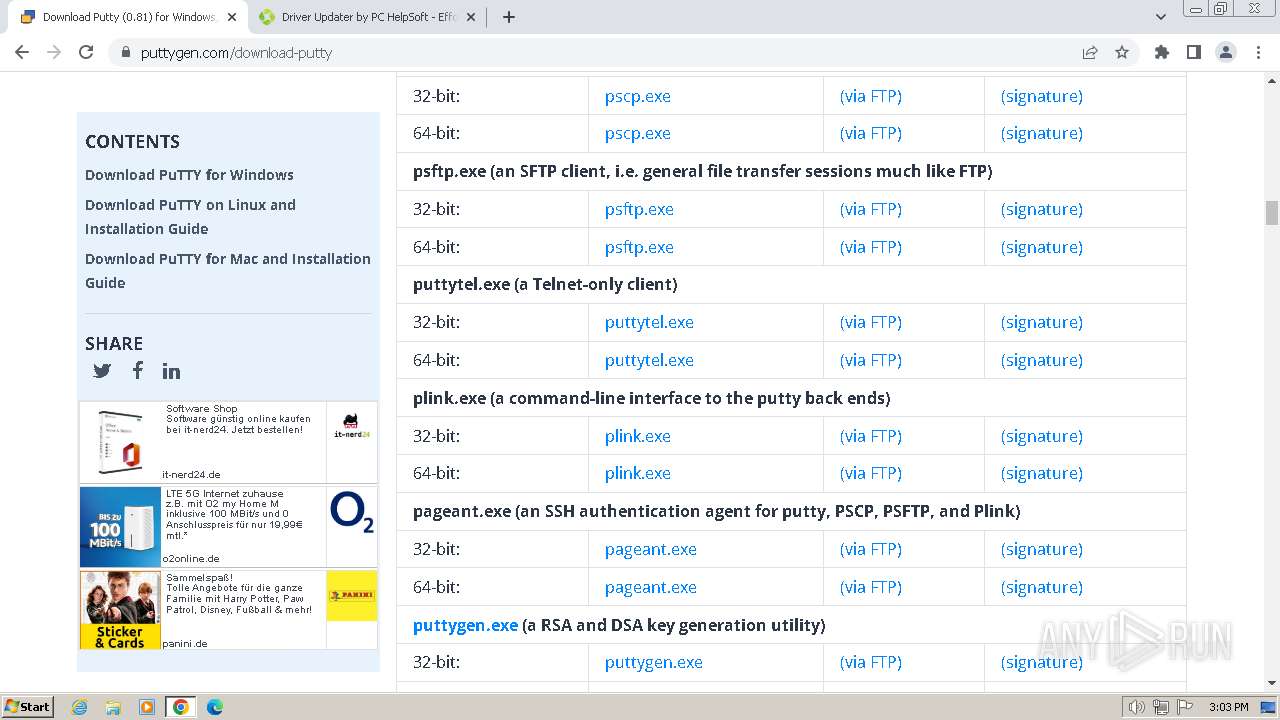Download the 64-bit psftp.exe file
The height and width of the screenshot is (720, 1280).
(x=639, y=247)
